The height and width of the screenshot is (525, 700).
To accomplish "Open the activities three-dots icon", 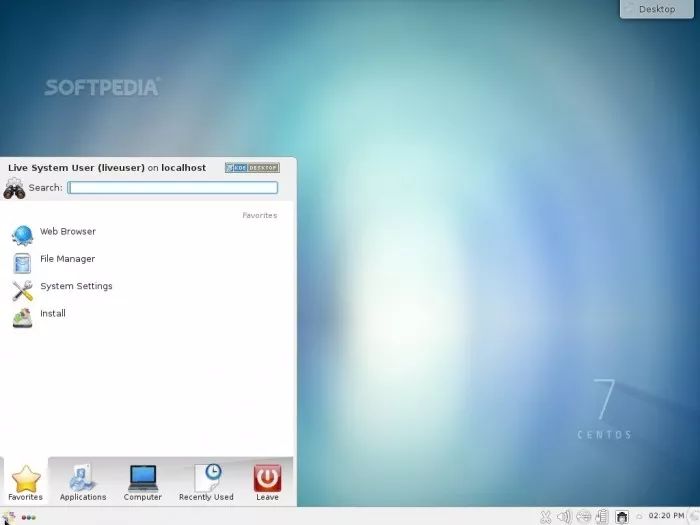I will [x=29, y=517].
